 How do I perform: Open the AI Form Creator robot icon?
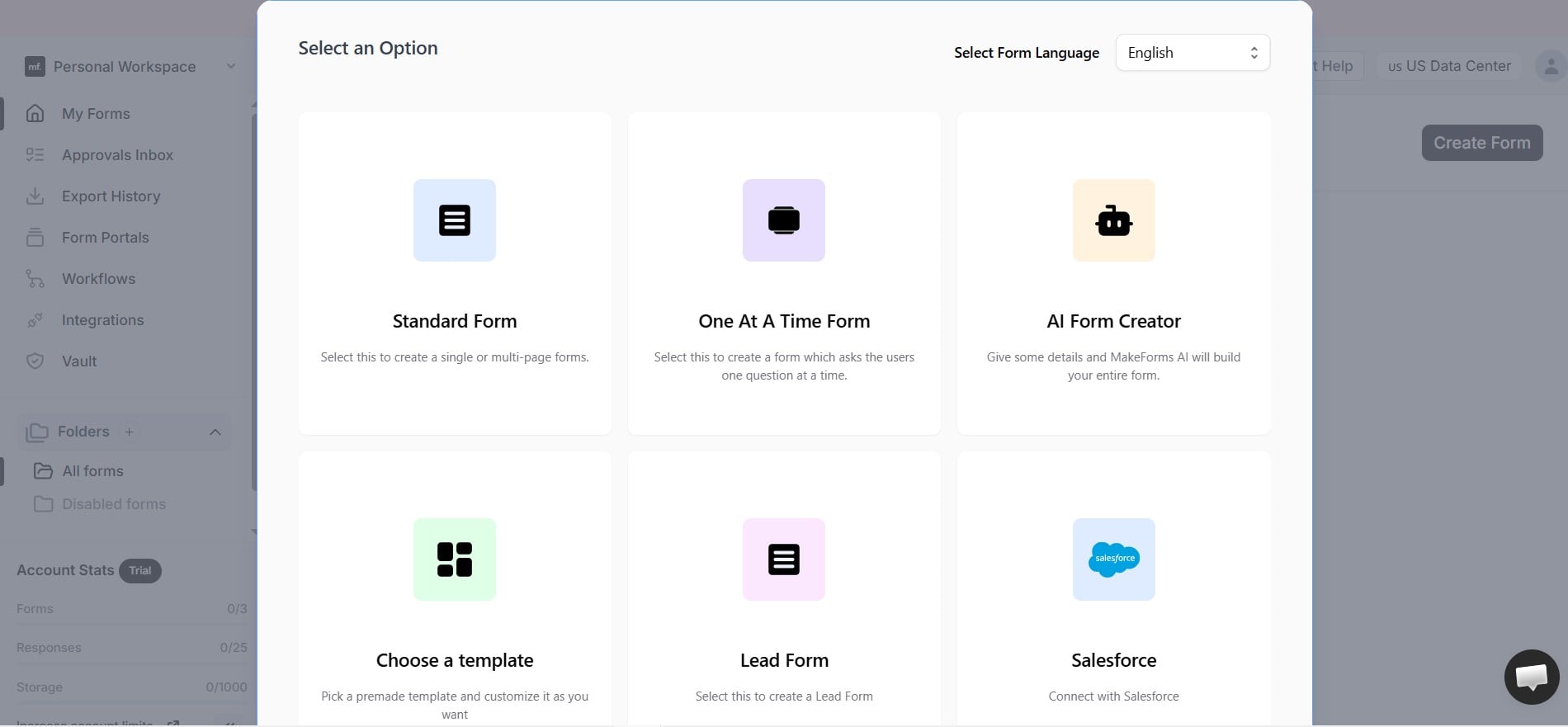[1114, 220]
